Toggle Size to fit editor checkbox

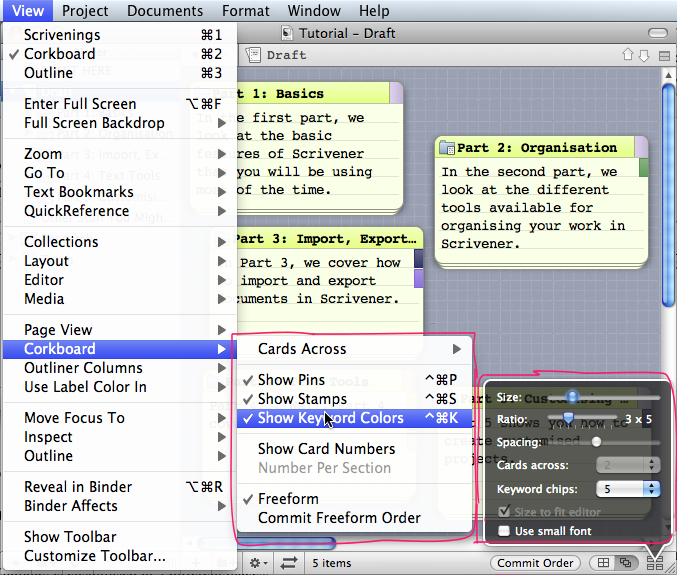pyautogui.click(x=504, y=512)
